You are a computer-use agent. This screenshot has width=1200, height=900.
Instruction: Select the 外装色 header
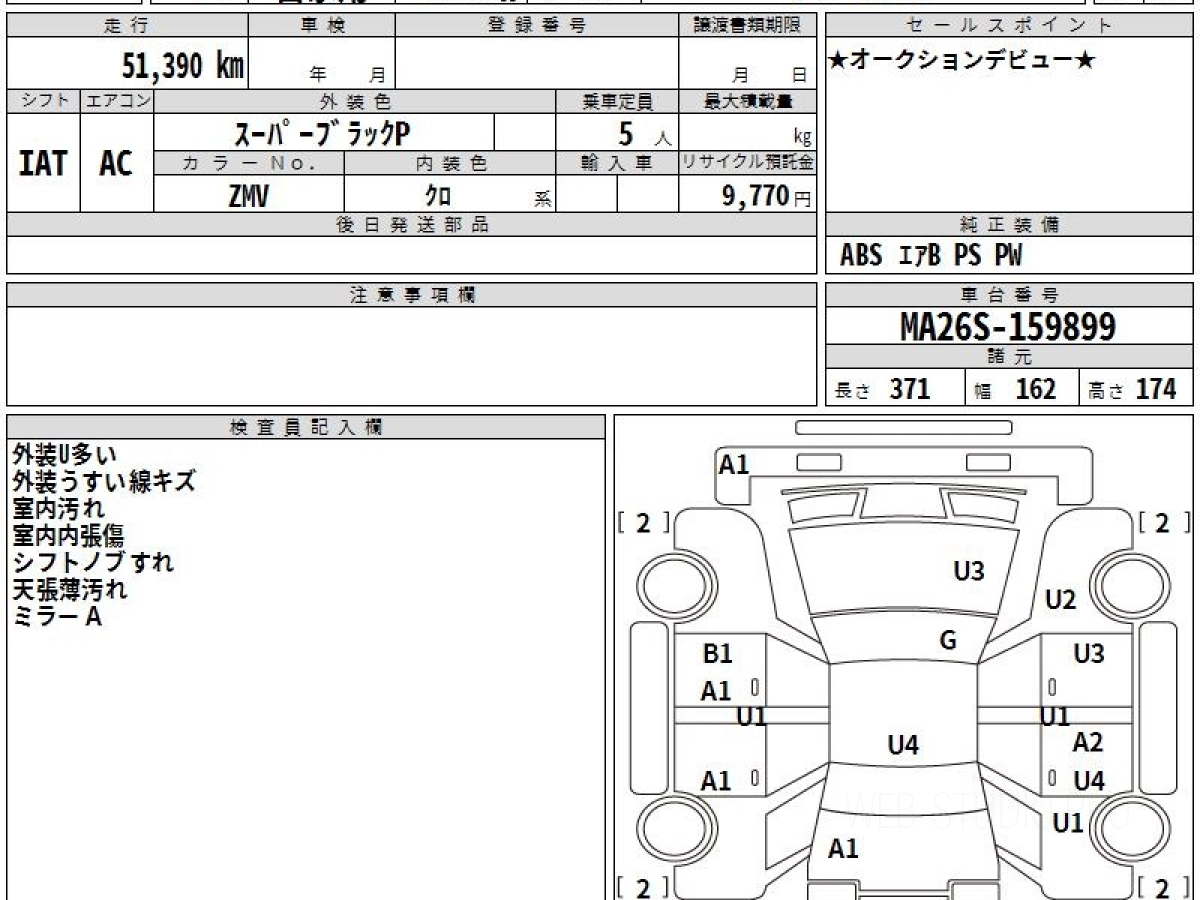(355, 101)
